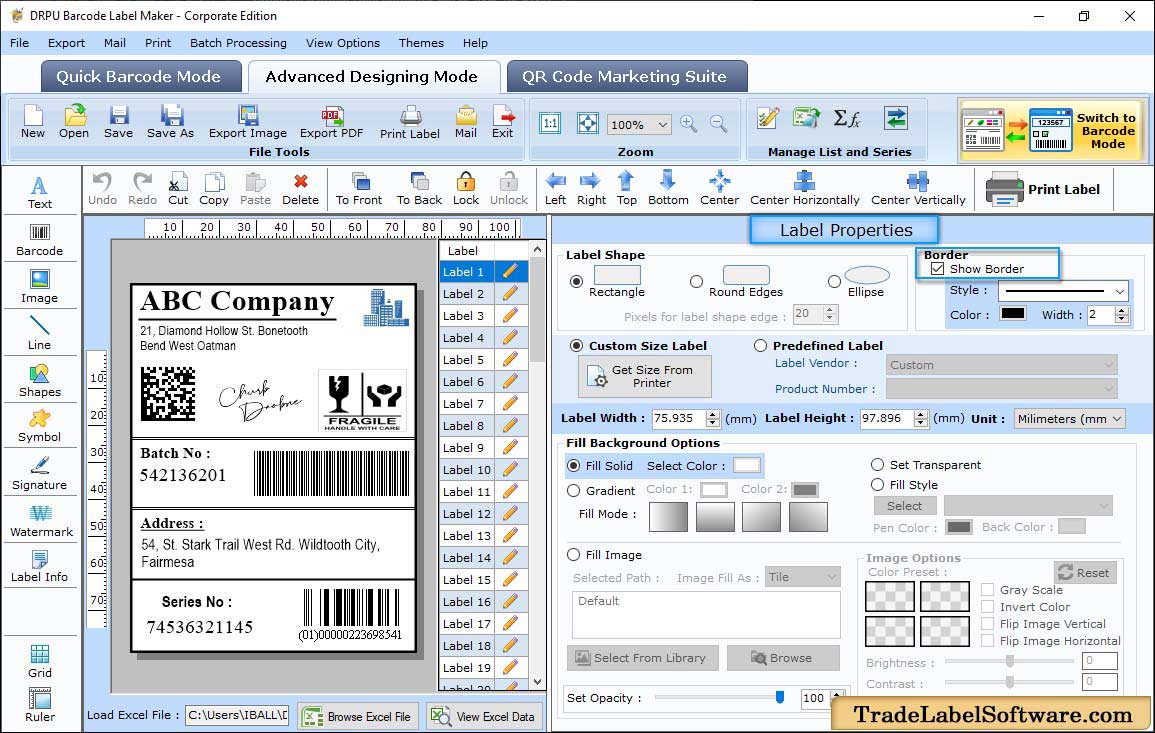Image resolution: width=1155 pixels, height=733 pixels.
Task: Open the Image Fill As dropdown
Action: pyautogui.click(x=802, y=577)
